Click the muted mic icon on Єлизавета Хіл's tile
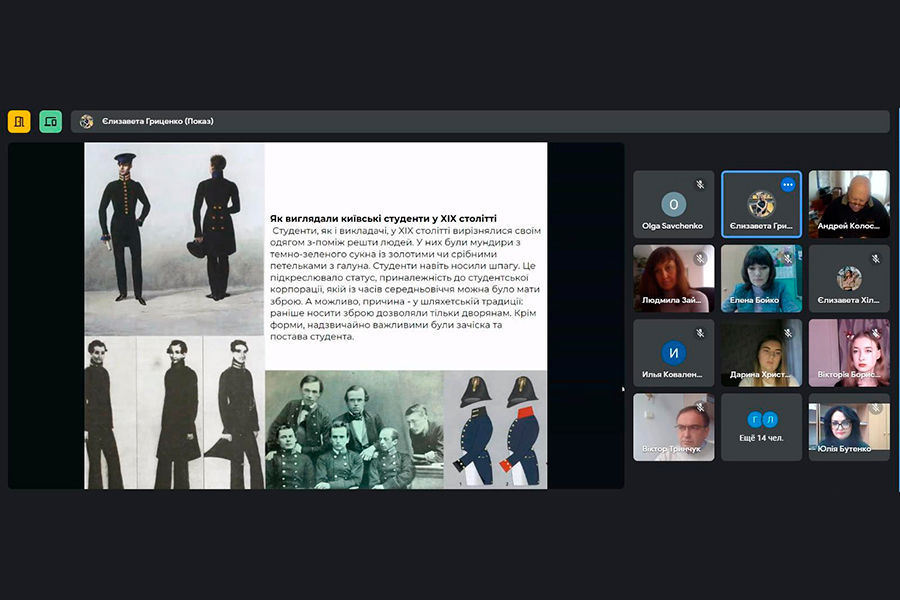 (876, 258)
